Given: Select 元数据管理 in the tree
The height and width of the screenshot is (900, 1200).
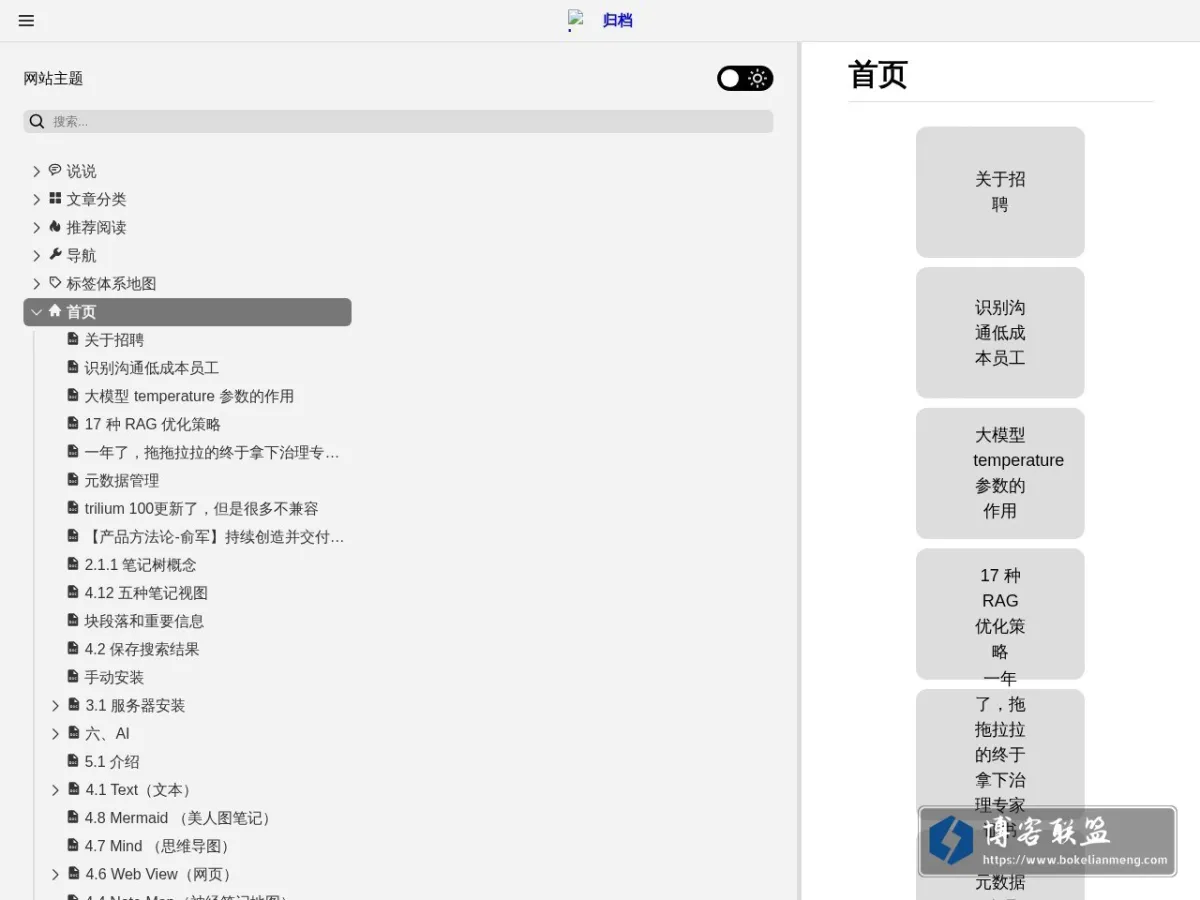Looking at the screenshot, I should (122, 480).
